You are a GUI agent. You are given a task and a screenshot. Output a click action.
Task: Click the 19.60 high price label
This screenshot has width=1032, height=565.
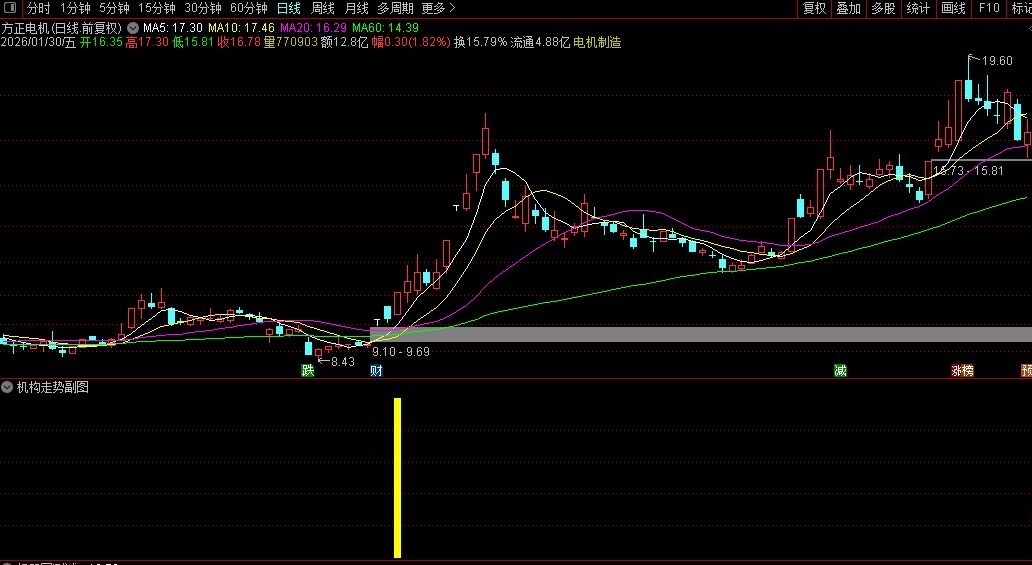996,61
